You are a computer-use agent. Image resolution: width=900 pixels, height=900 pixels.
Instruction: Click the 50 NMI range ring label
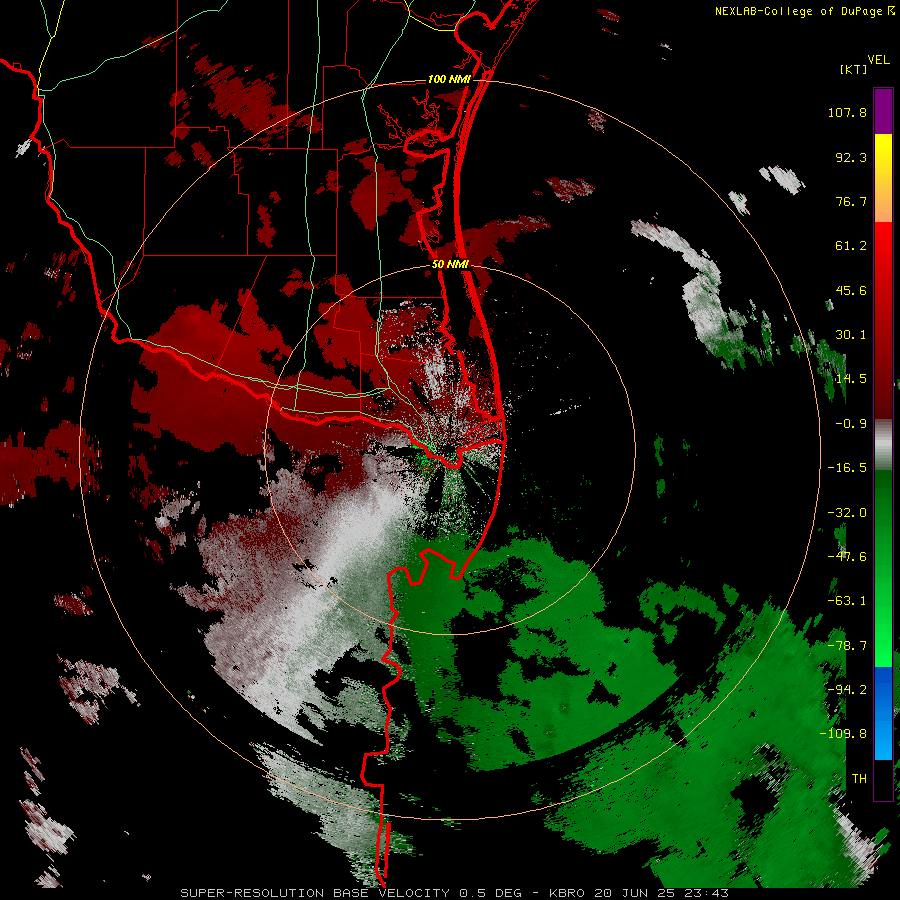[x=450, y=265]
